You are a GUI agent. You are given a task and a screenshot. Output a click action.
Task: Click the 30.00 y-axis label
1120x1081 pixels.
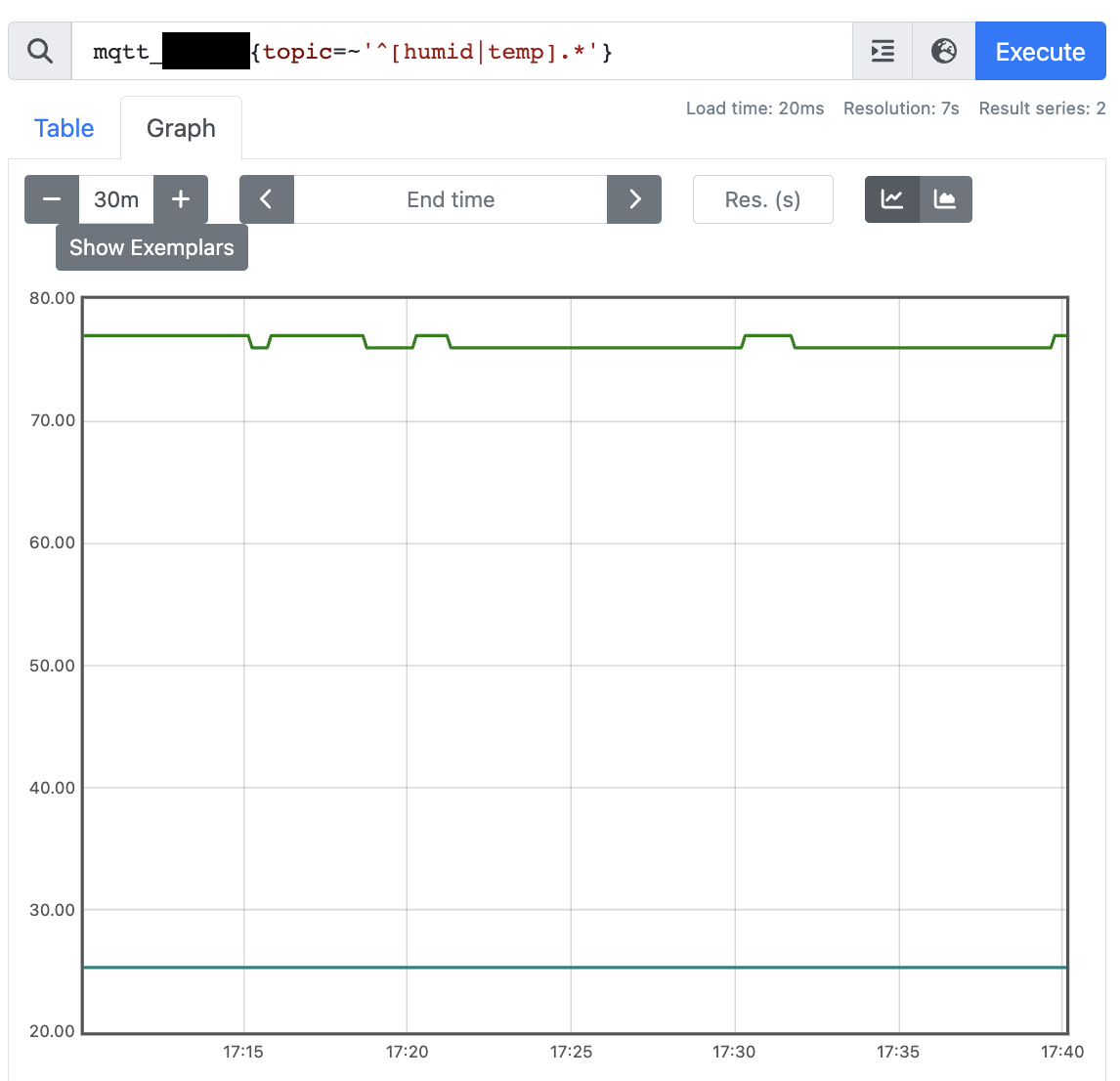click(x=52, y=910)
